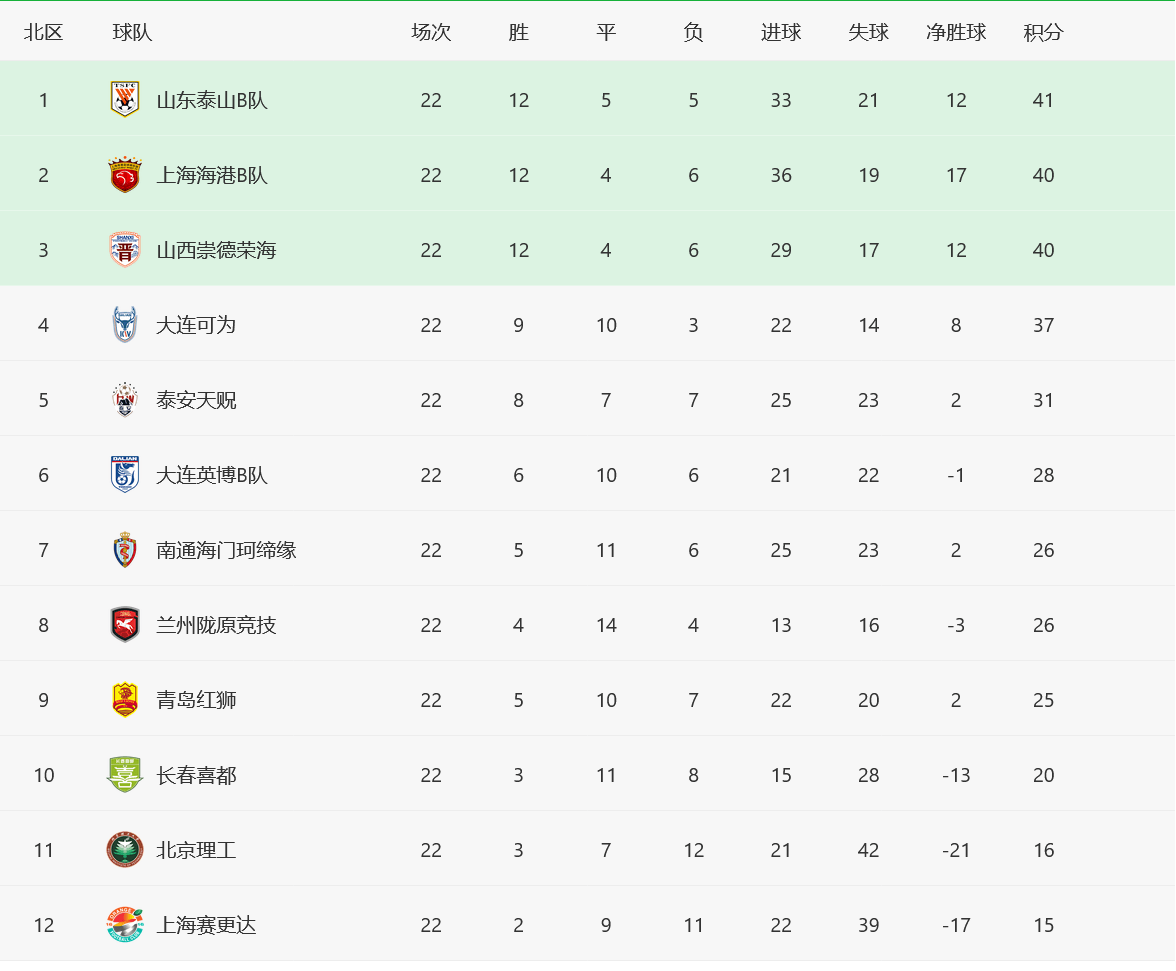Screen dimensions: 1176x971
Task: Open the 山西崇德荣海 team badge
Action: (124, 250)
